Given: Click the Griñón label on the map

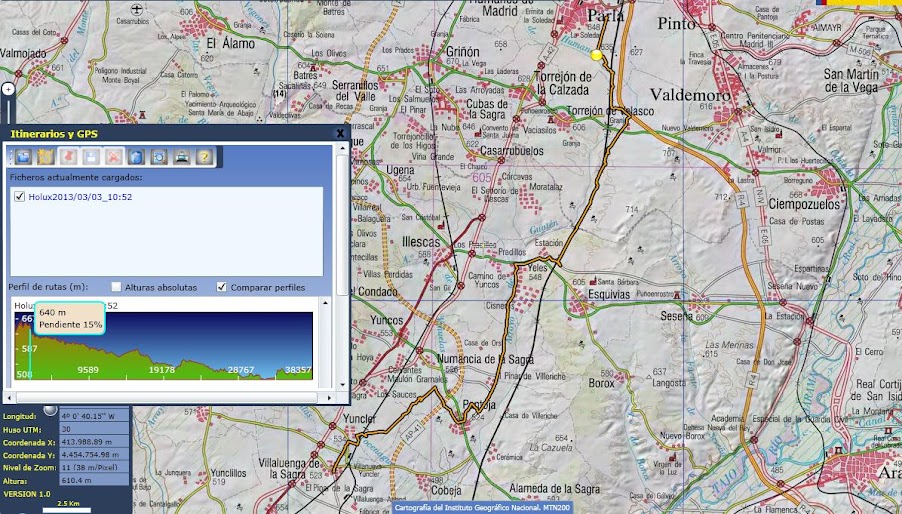Looking at the screenshot, I should (x=463, y=52).
